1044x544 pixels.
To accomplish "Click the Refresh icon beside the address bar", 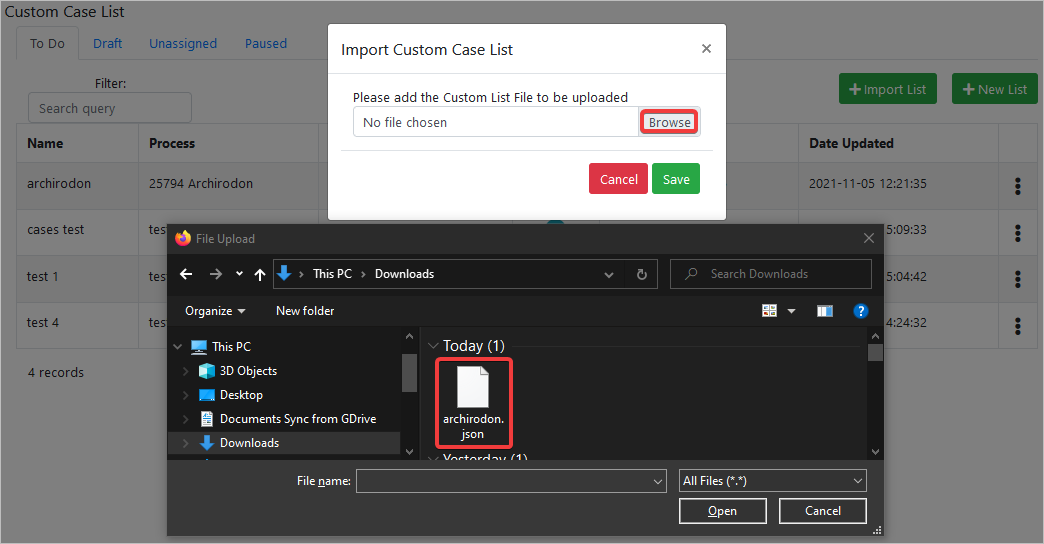I will (641, 274).
